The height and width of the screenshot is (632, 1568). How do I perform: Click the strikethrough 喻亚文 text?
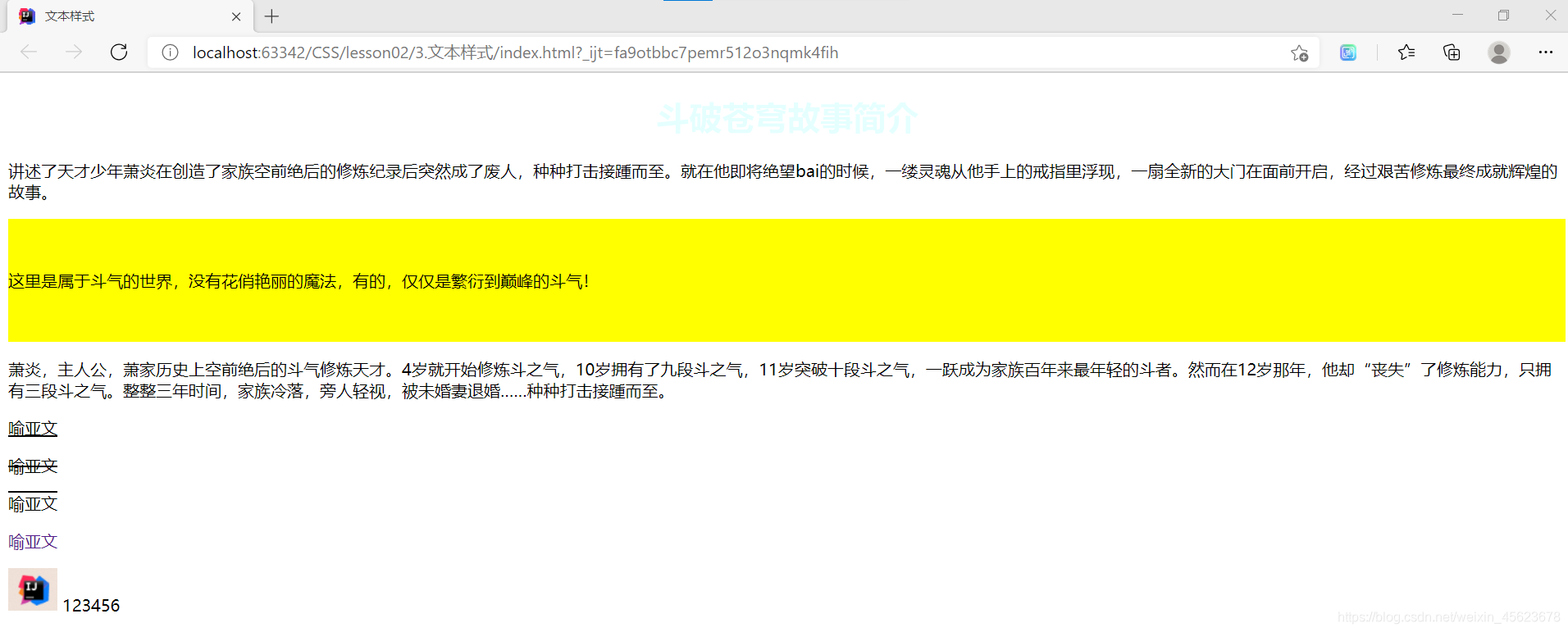coord(33,466)
